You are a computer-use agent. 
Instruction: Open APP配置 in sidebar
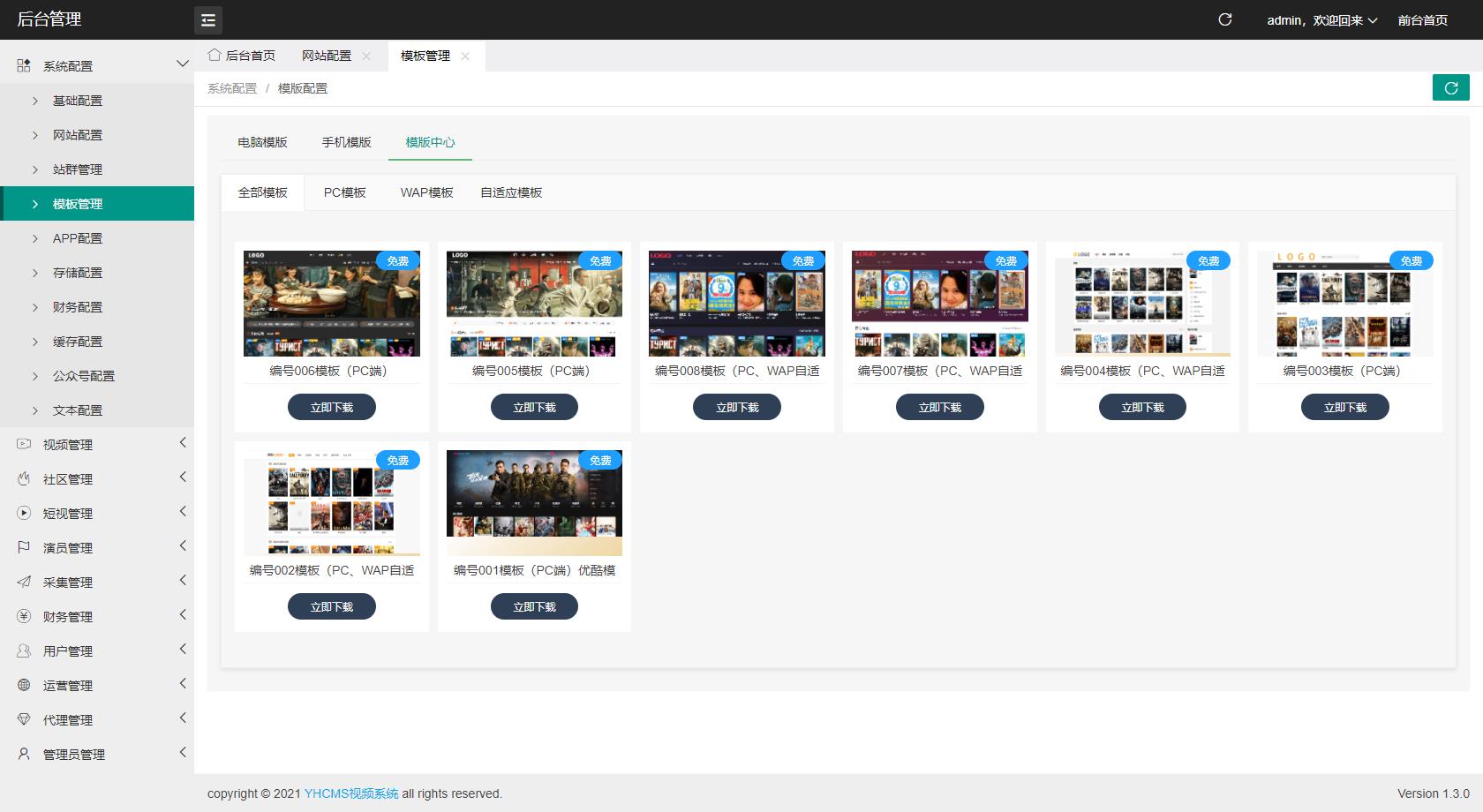click(97, 238)
